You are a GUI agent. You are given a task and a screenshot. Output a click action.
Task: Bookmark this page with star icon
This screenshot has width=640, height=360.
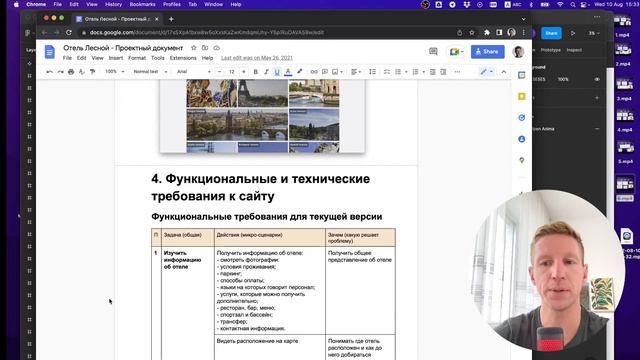click(x=472, y=33)
